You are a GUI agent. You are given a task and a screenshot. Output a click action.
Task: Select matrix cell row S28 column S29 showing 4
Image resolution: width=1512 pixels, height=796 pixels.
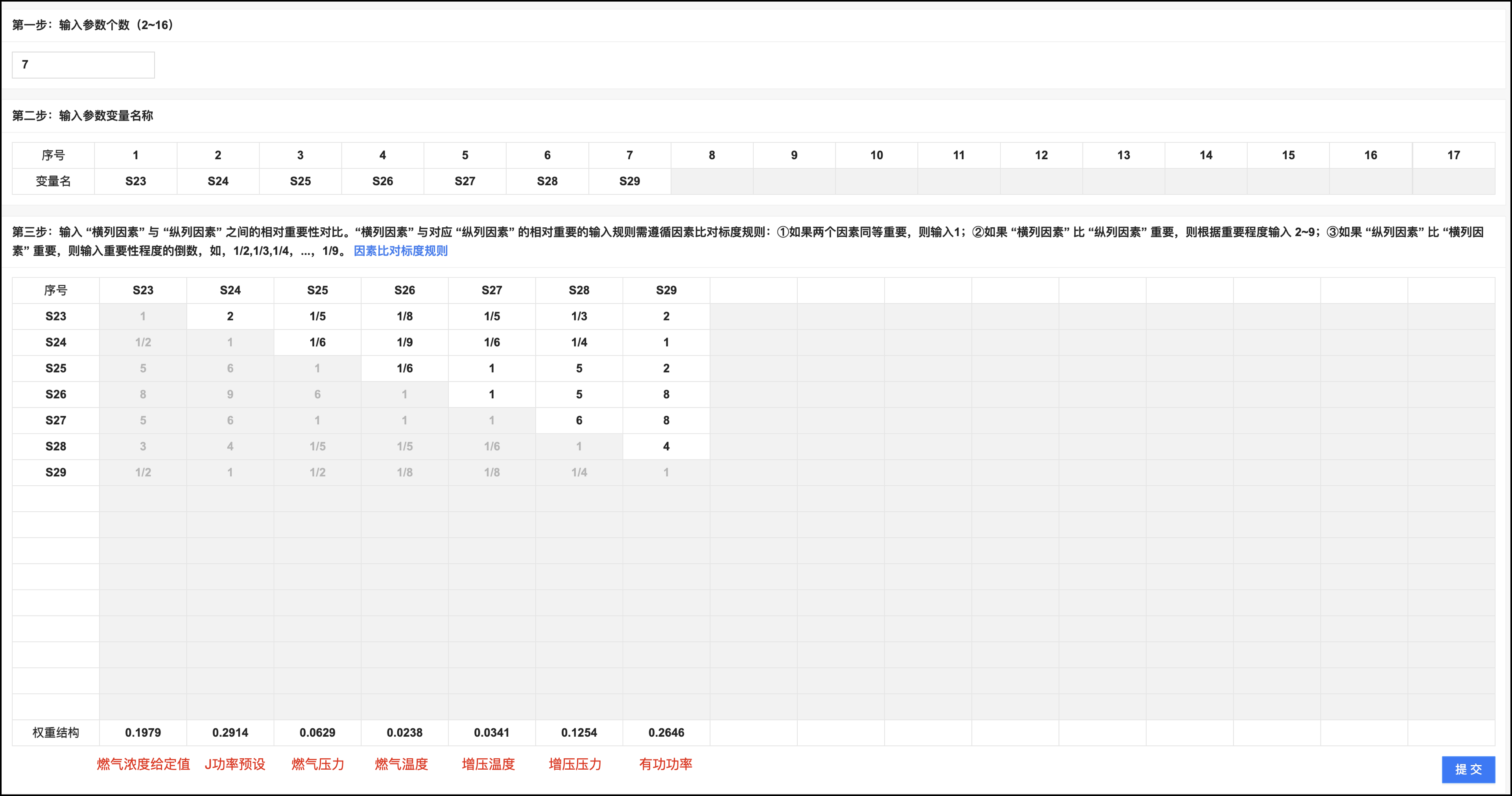coord(666,446)
